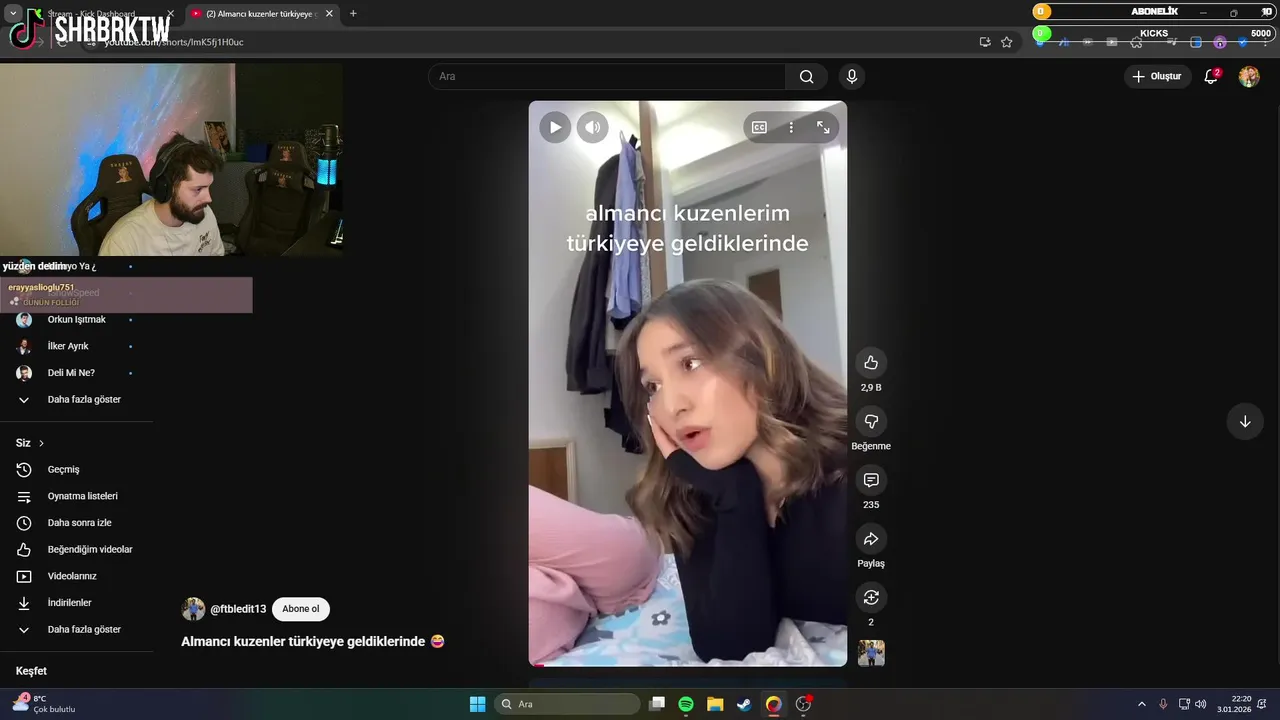
Task: Open the browser three-dot menu
Action: click(x=1266, y=42)
